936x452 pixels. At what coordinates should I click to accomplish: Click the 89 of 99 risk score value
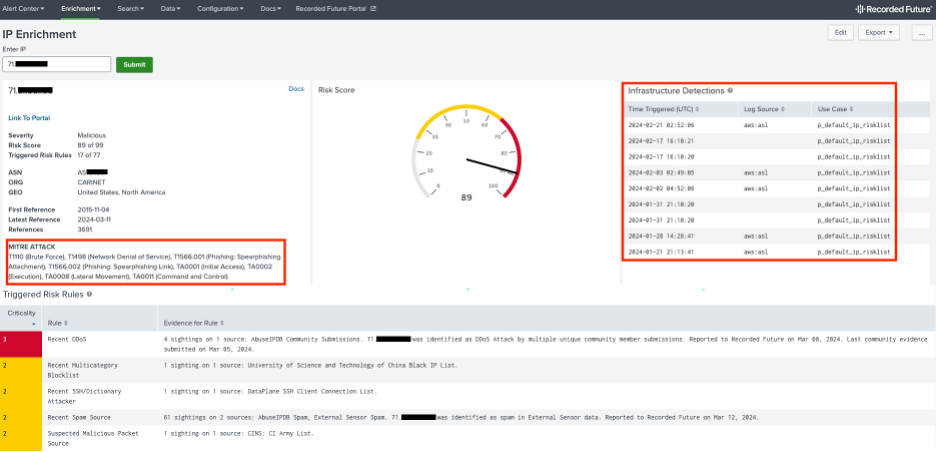[91, 145]
